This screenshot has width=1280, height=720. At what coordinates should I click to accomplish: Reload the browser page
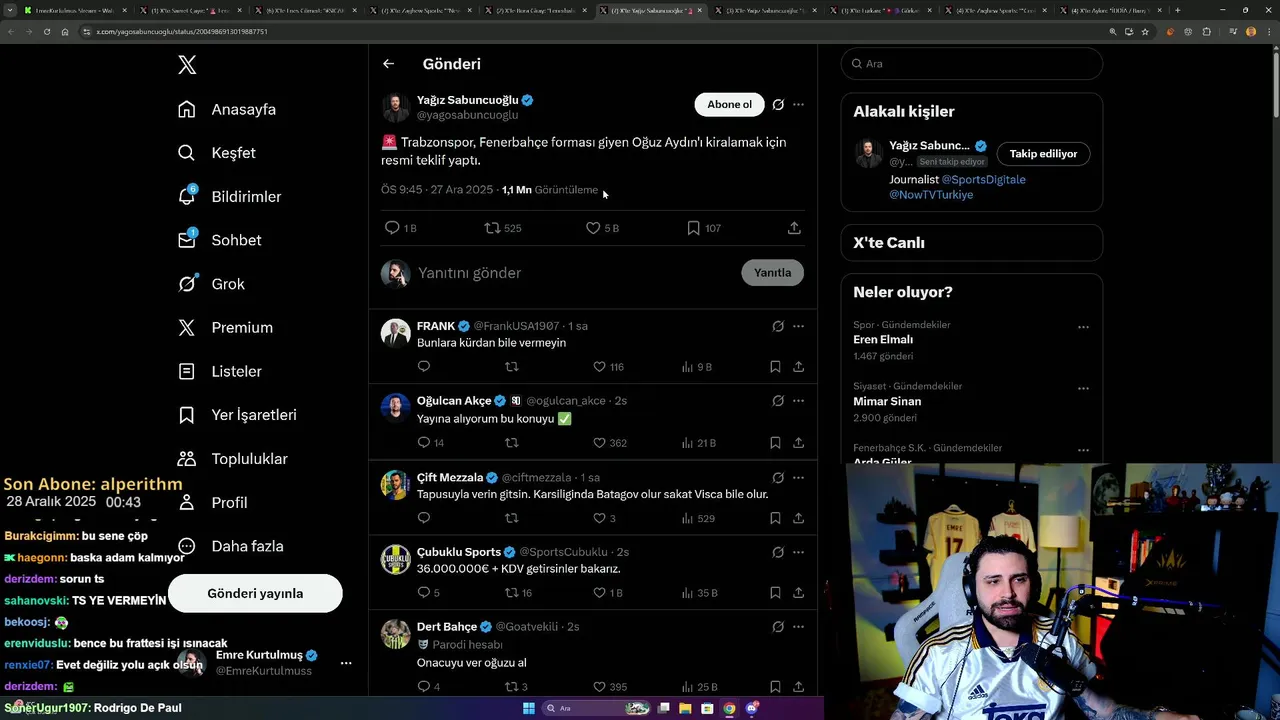46,31
